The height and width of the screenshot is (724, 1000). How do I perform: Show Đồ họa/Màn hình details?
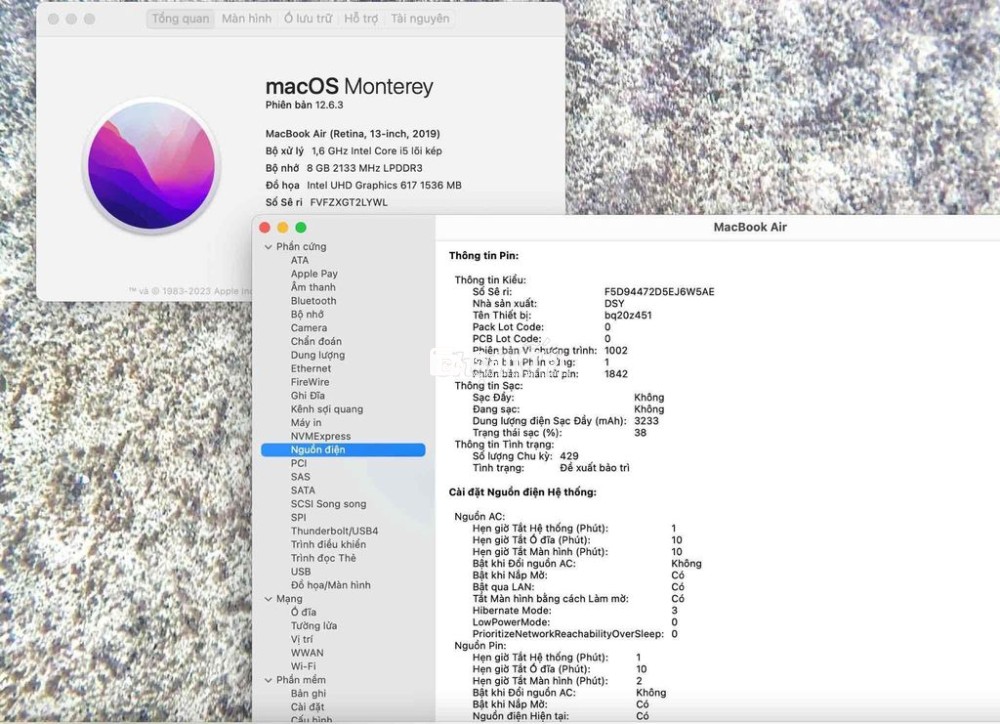pyautogui.click(x=330, y=586)
